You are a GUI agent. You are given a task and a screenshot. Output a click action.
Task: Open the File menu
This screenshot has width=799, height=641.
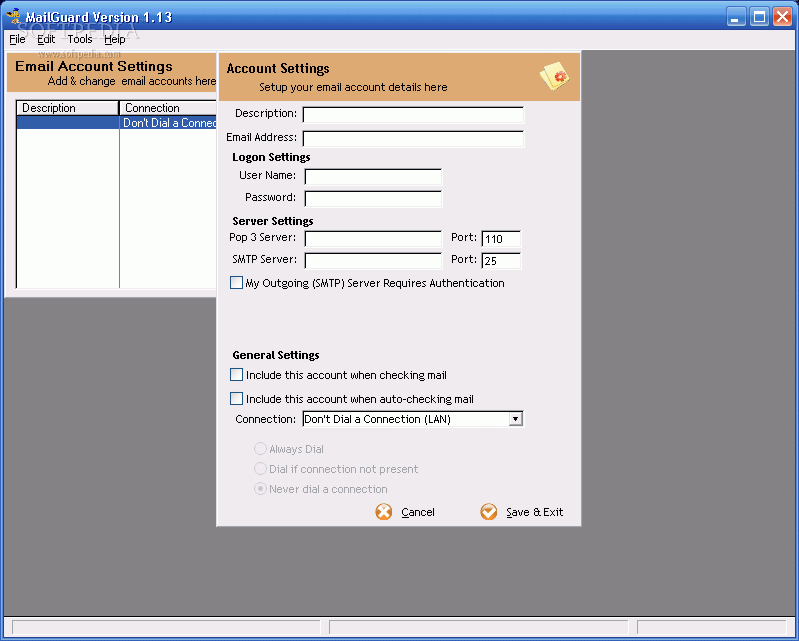17,39
